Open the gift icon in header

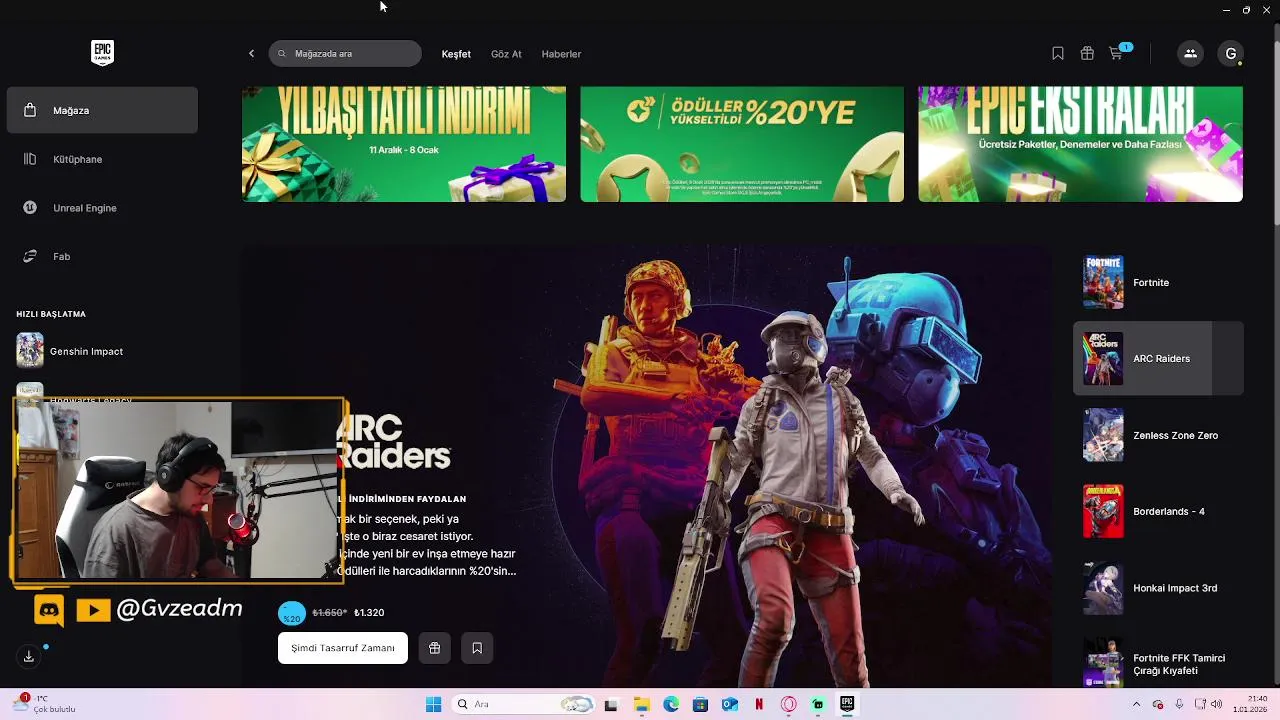pos(1087,54)
